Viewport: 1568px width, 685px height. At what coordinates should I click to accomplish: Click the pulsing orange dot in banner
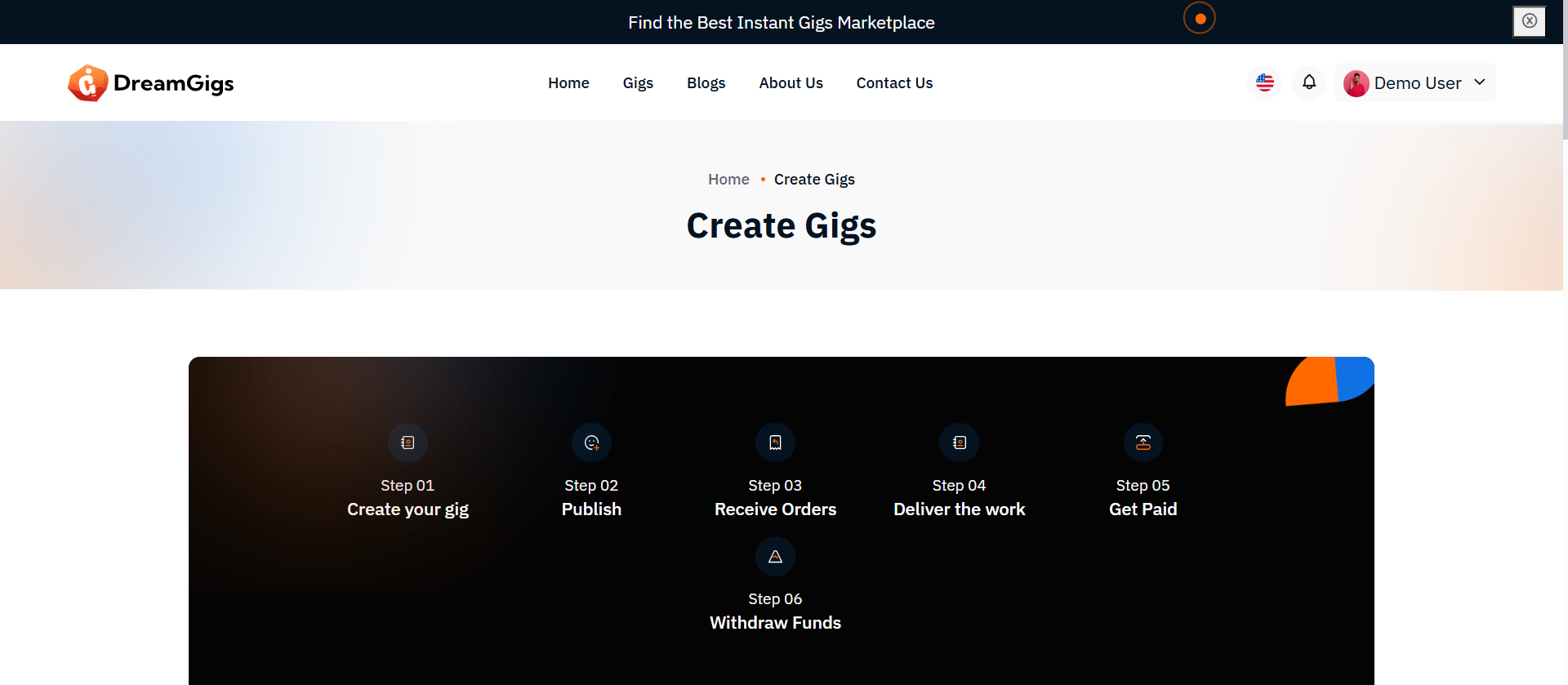click(1200, 19)
